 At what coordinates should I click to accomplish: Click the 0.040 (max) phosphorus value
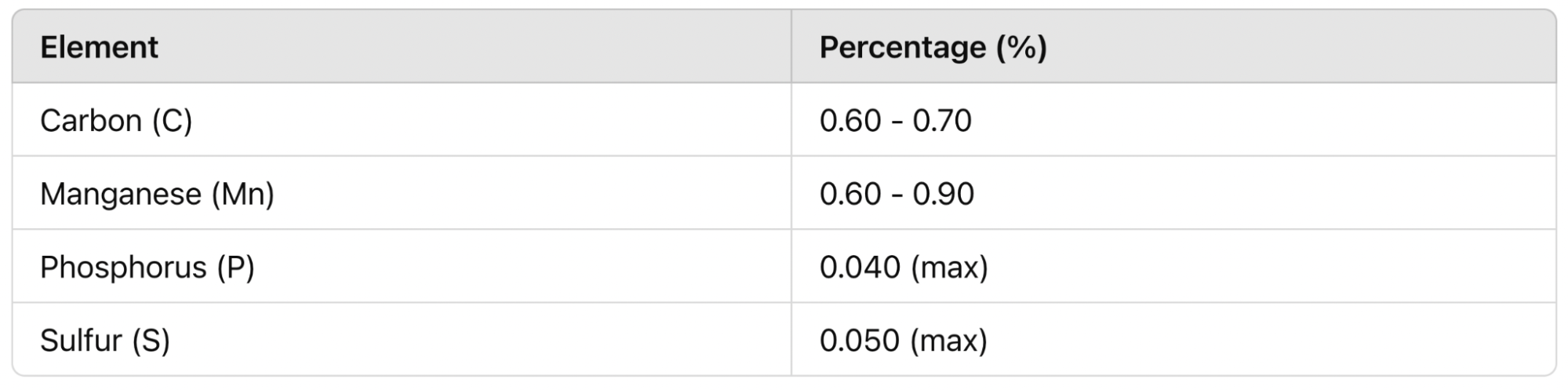(904, 268)
